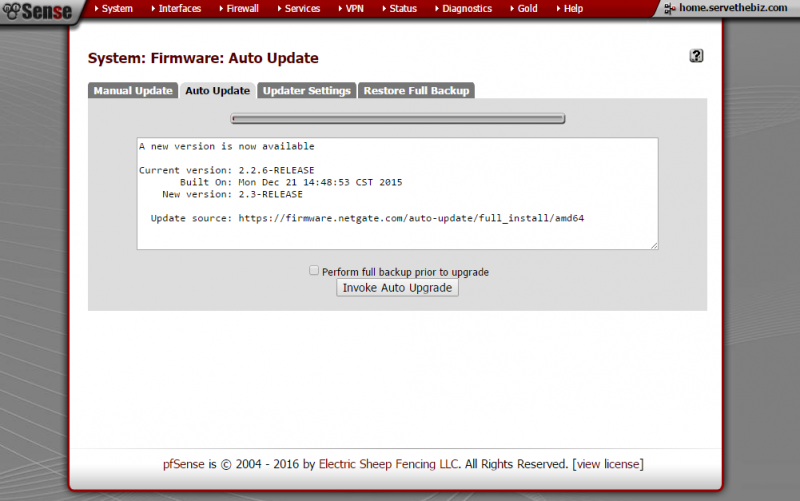The height and width of the screenshot is (501, 800).
Task: Switch to the Updater Settings tab
Action: [307, 90]
